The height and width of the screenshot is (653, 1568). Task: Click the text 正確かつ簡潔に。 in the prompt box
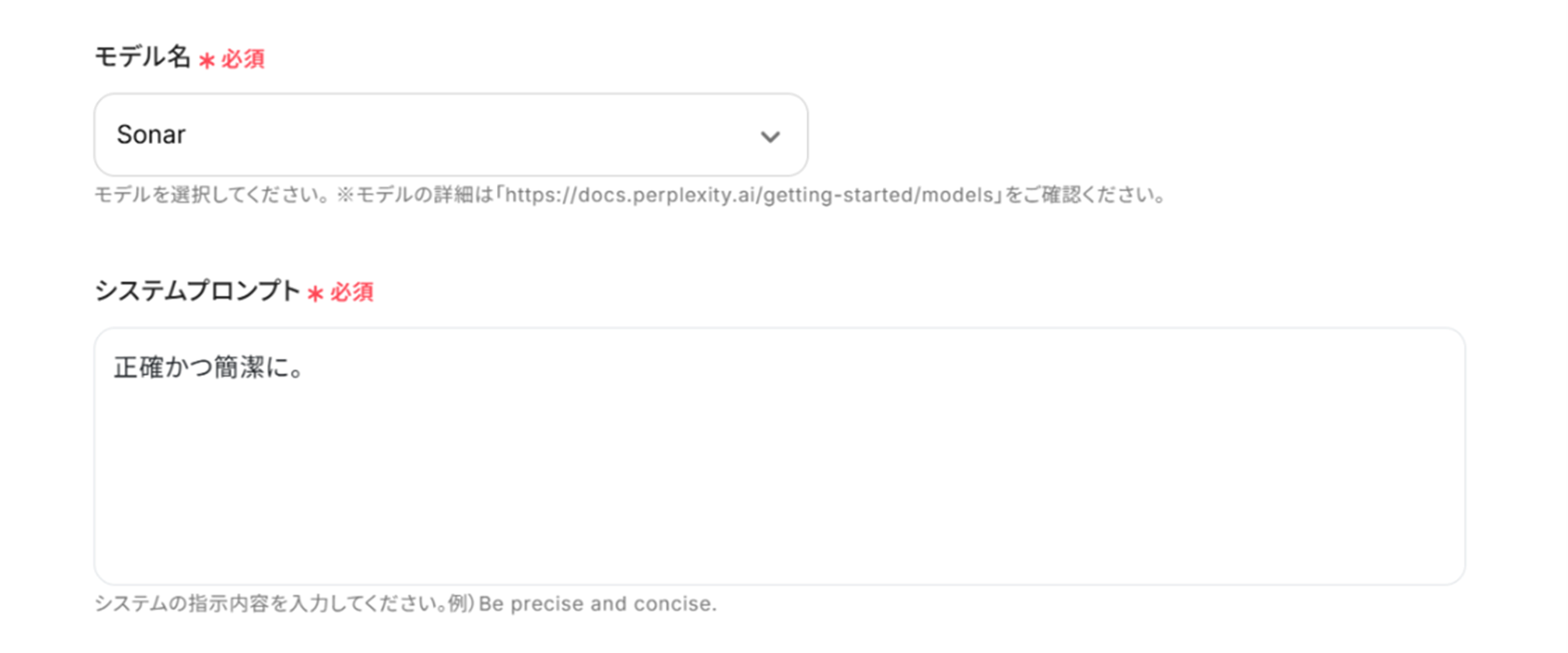click(209, 368)
